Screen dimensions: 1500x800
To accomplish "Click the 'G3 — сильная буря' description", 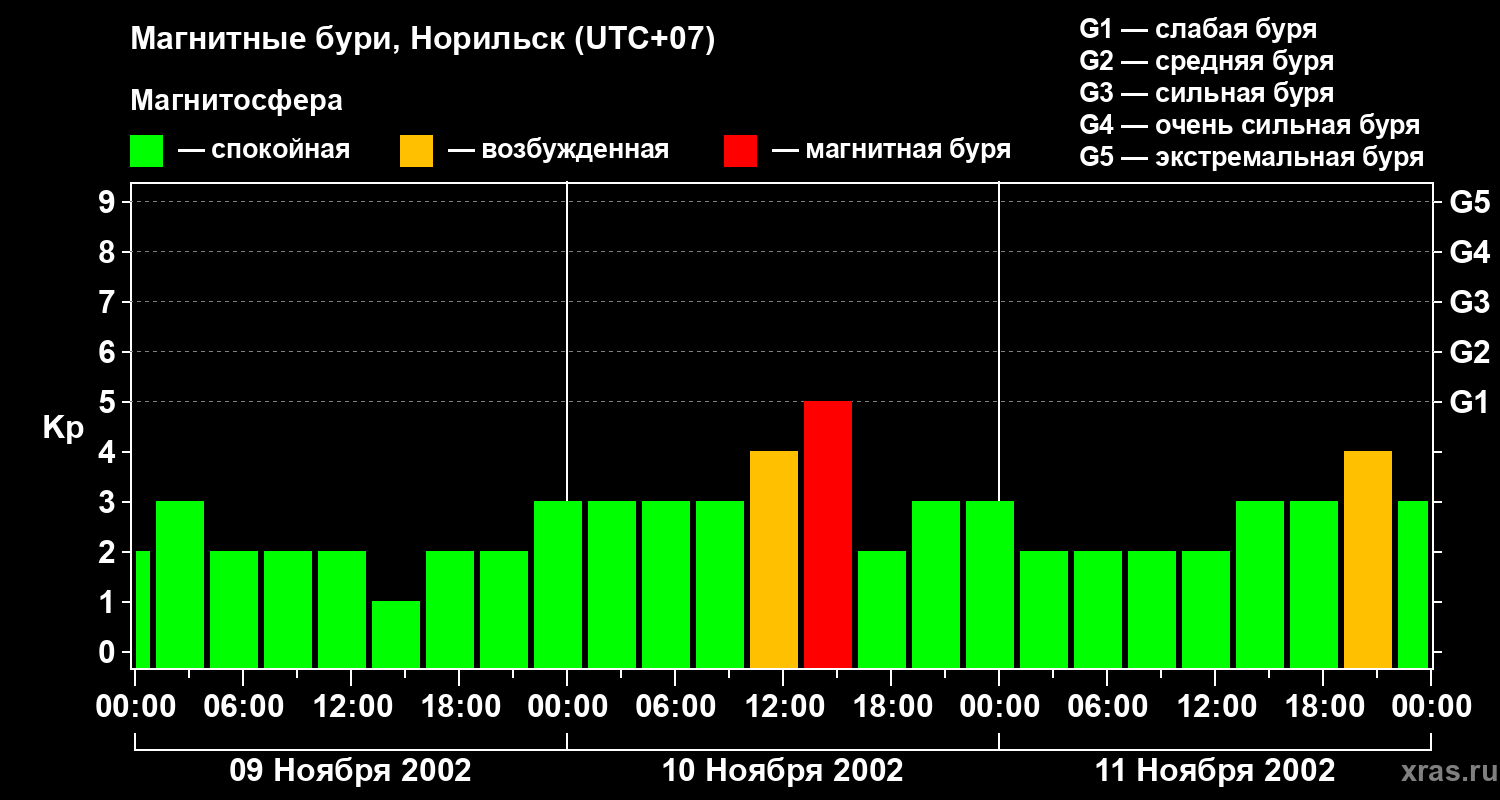I will pyautogui.click(x=1207, y=93).
